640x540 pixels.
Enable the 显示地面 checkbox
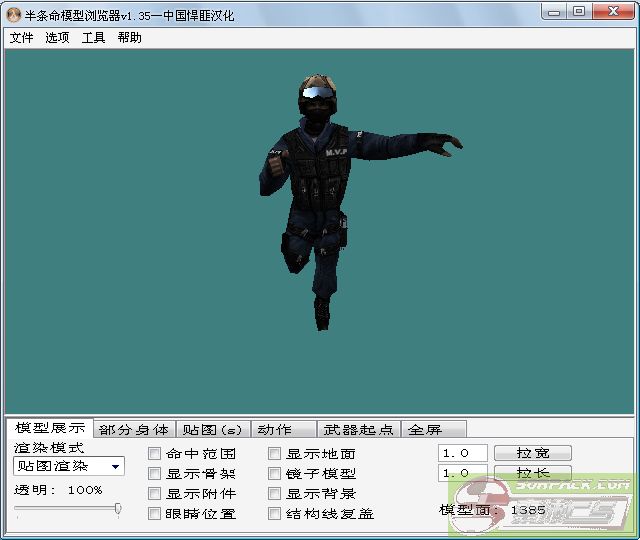275,454
